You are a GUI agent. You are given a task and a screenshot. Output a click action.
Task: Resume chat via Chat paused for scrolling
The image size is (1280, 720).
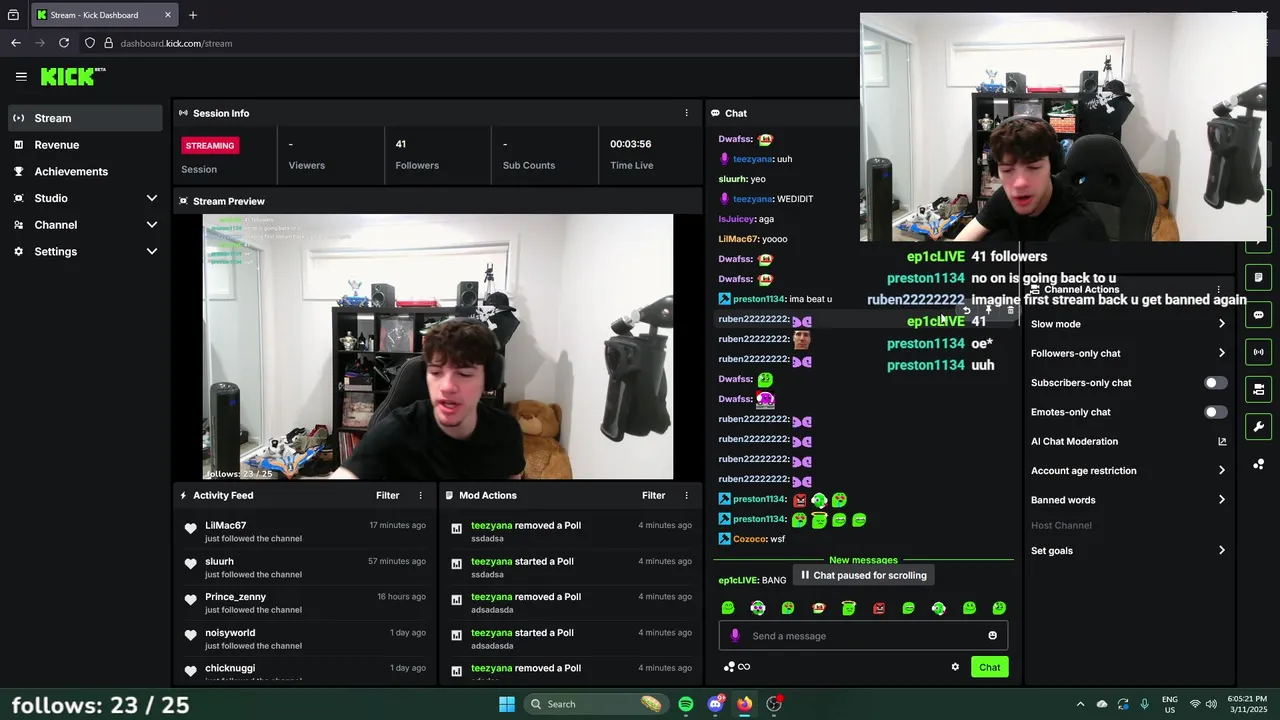[864, 575]
